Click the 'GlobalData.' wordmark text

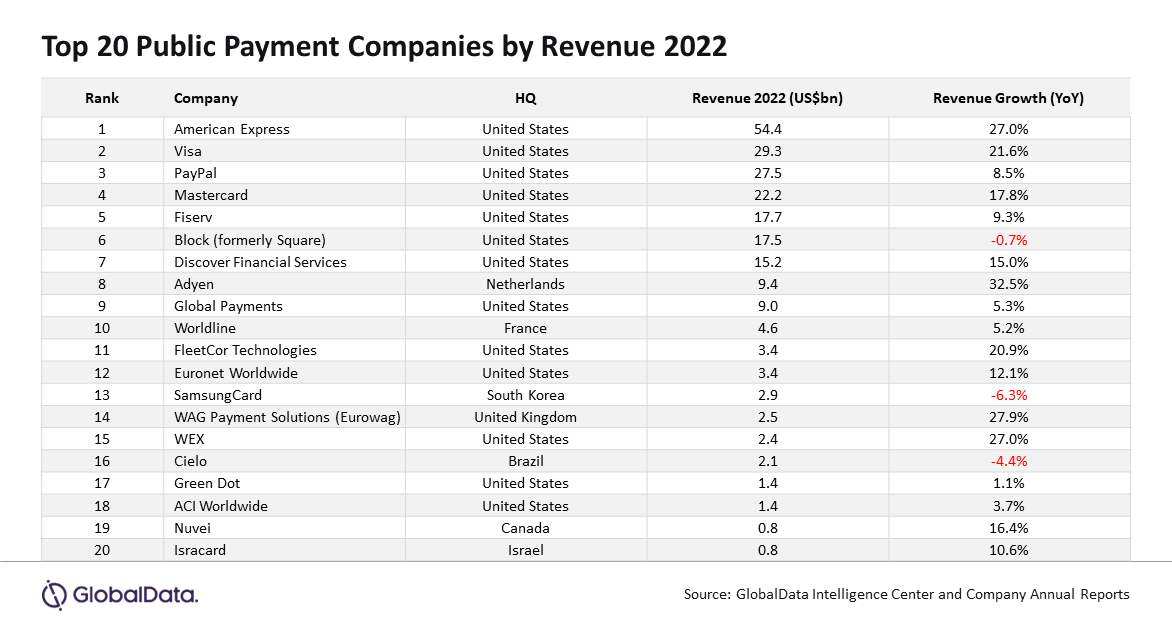[x=135, y=596]
